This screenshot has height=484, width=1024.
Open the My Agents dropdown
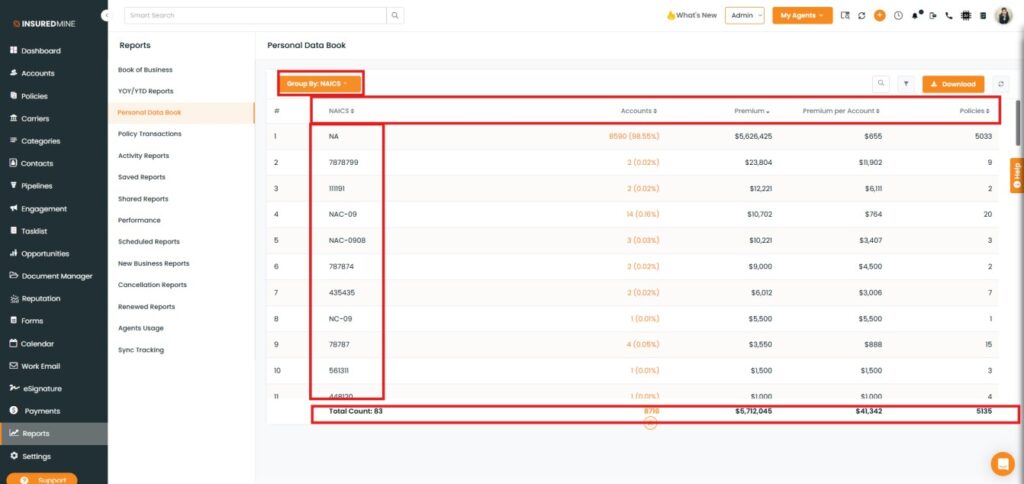[x=801, y=16]
